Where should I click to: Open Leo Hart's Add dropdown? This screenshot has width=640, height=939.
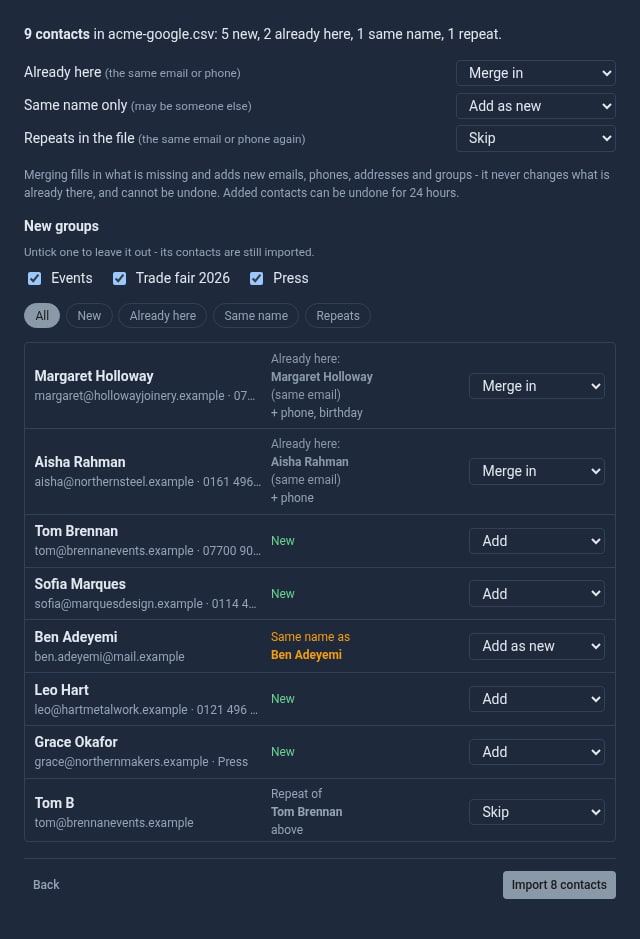[536, 699]
